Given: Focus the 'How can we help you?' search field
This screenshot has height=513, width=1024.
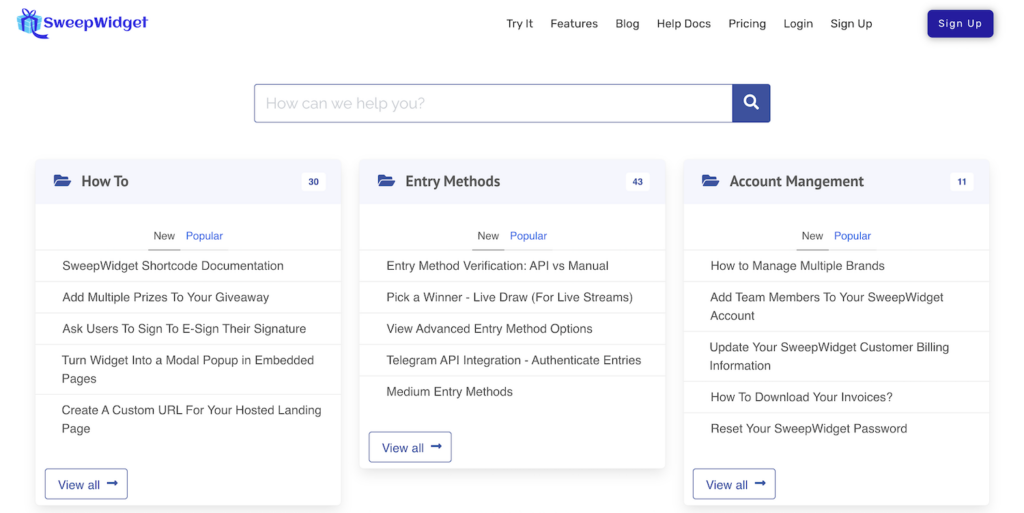Looking at the screenshot, I should pyautogui.click(x=493, y=103).
